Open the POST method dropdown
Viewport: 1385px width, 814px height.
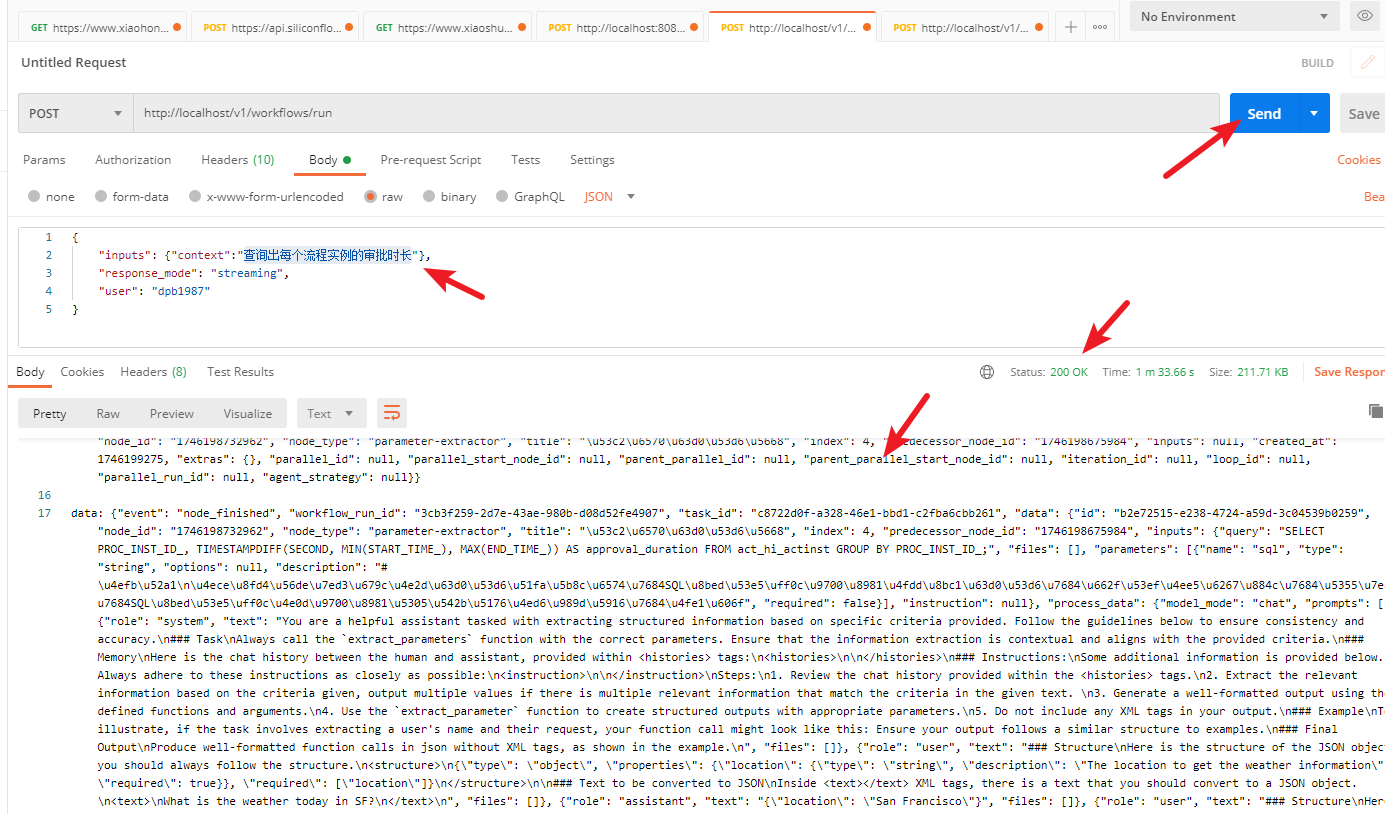pos(76,113)
